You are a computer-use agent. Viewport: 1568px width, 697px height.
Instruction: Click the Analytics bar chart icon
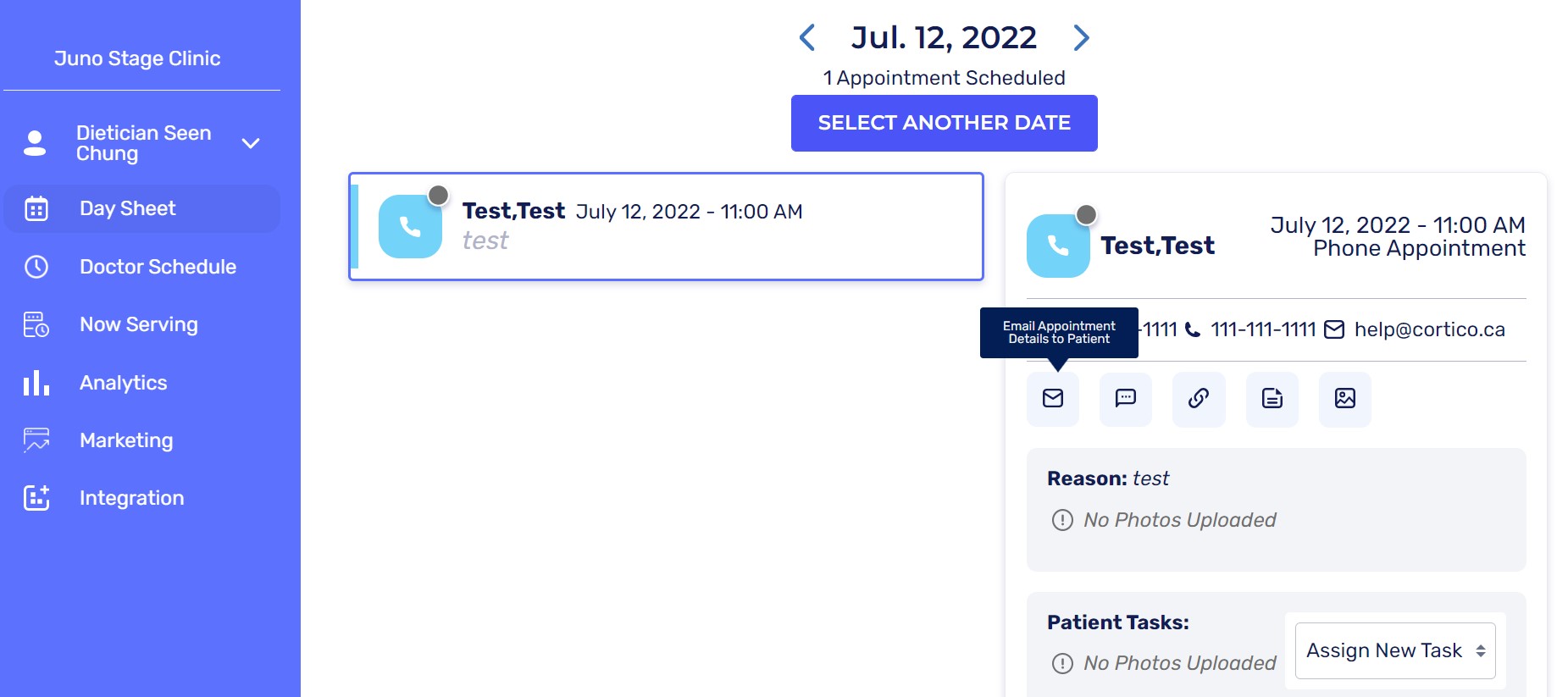click(x=36, y=383)
